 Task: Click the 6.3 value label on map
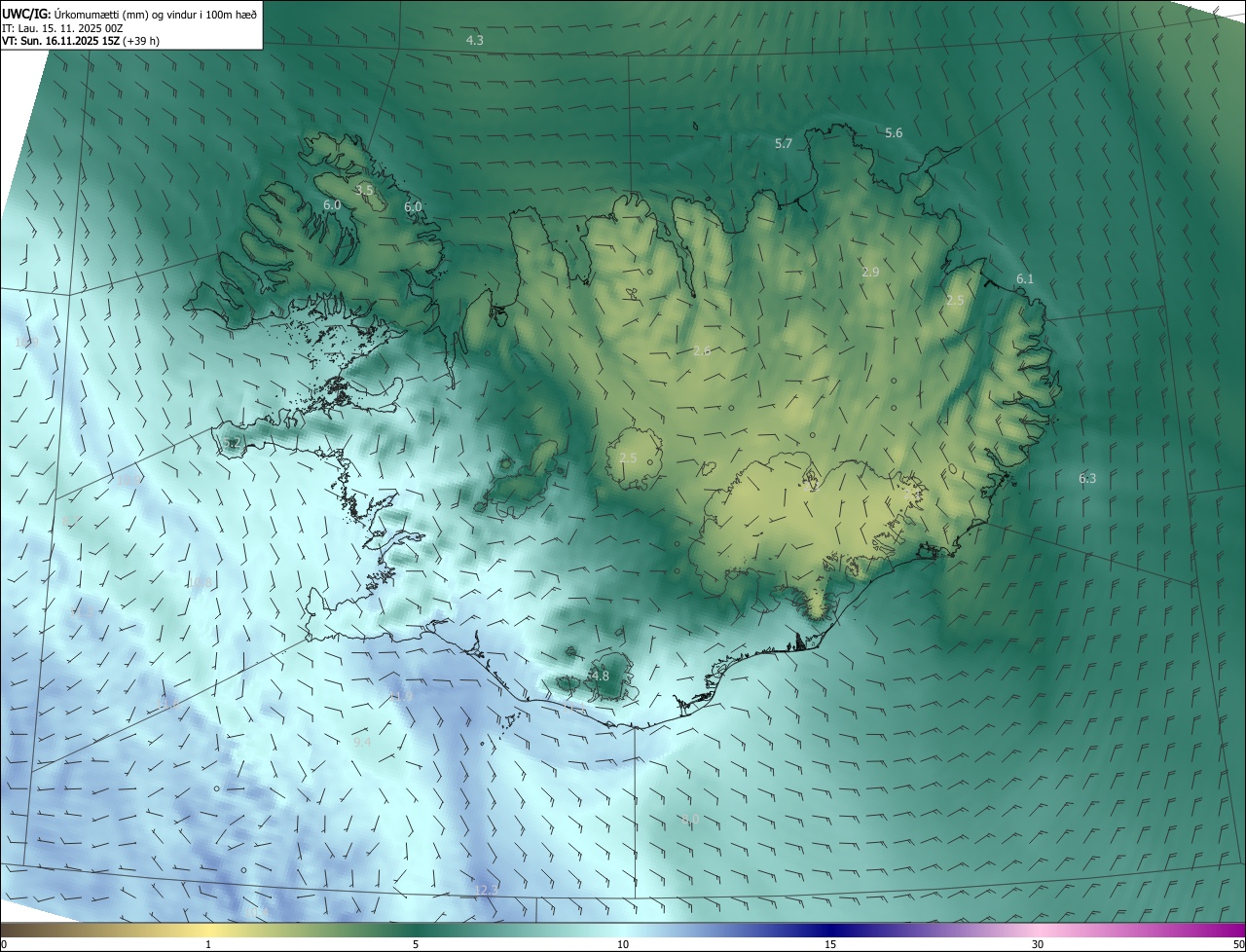1087,478
